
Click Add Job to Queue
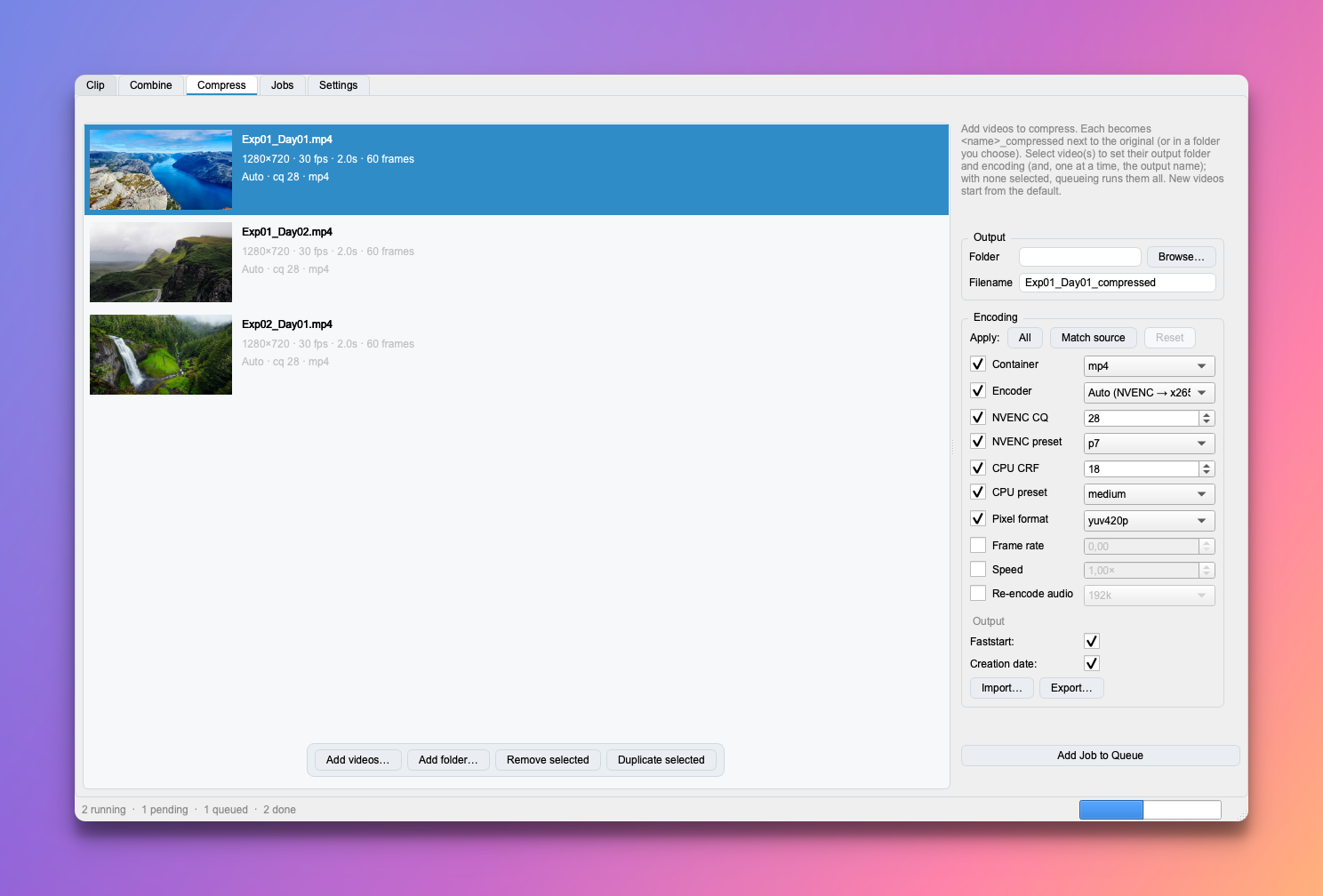pos(1100,756)
